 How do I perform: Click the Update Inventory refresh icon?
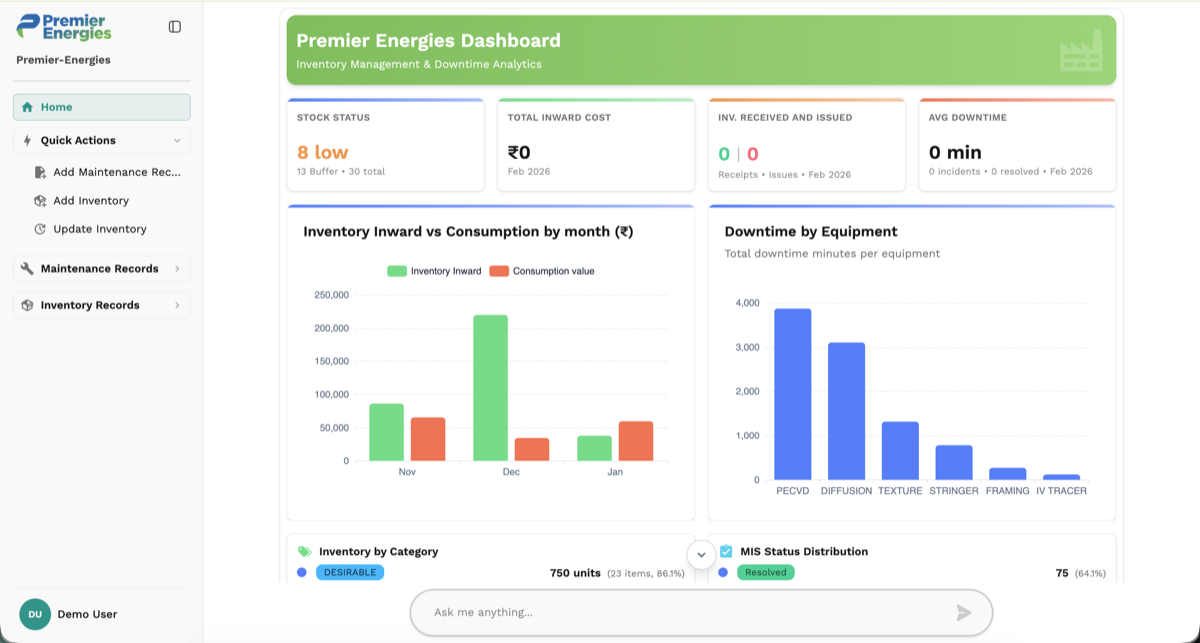click(x=40, y=229)
